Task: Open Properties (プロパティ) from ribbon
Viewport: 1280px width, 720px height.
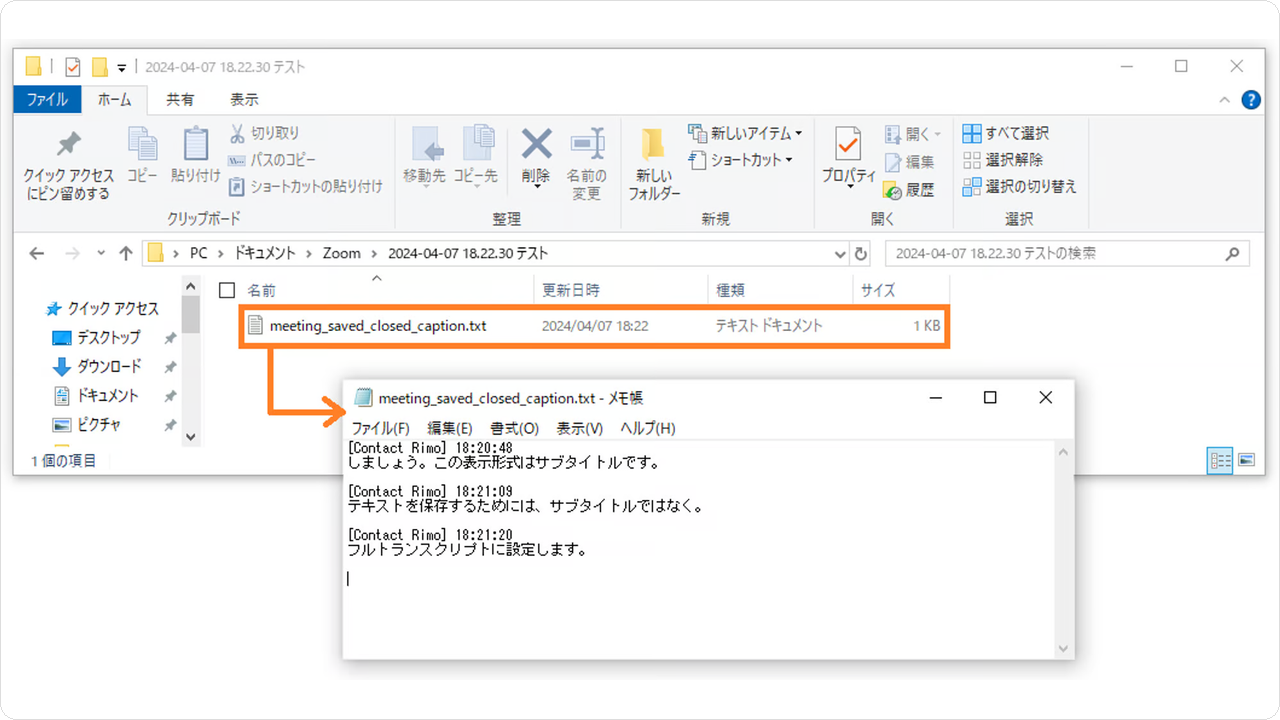Action: point(848,158)
